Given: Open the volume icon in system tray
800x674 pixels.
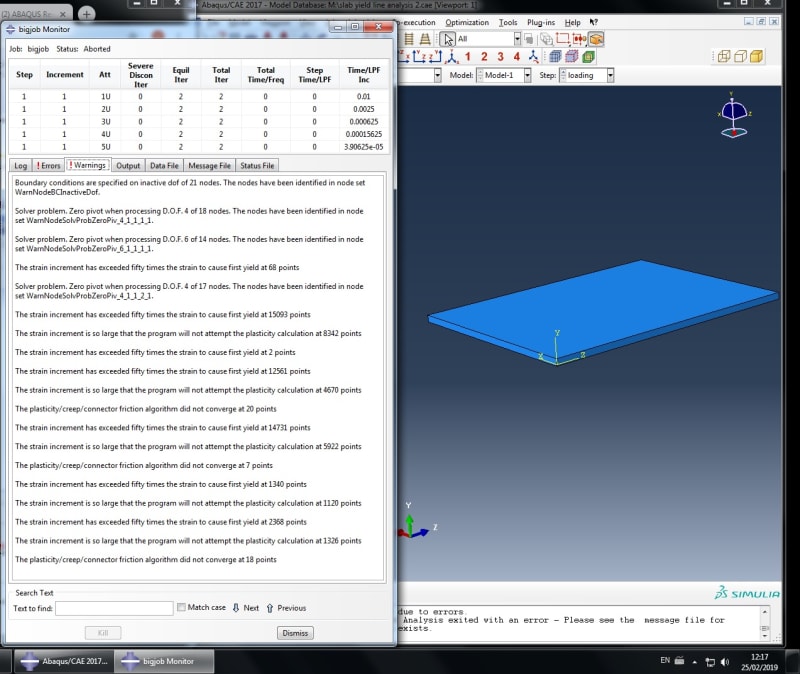Looking at the screenshot, I should tap(724, 662).
